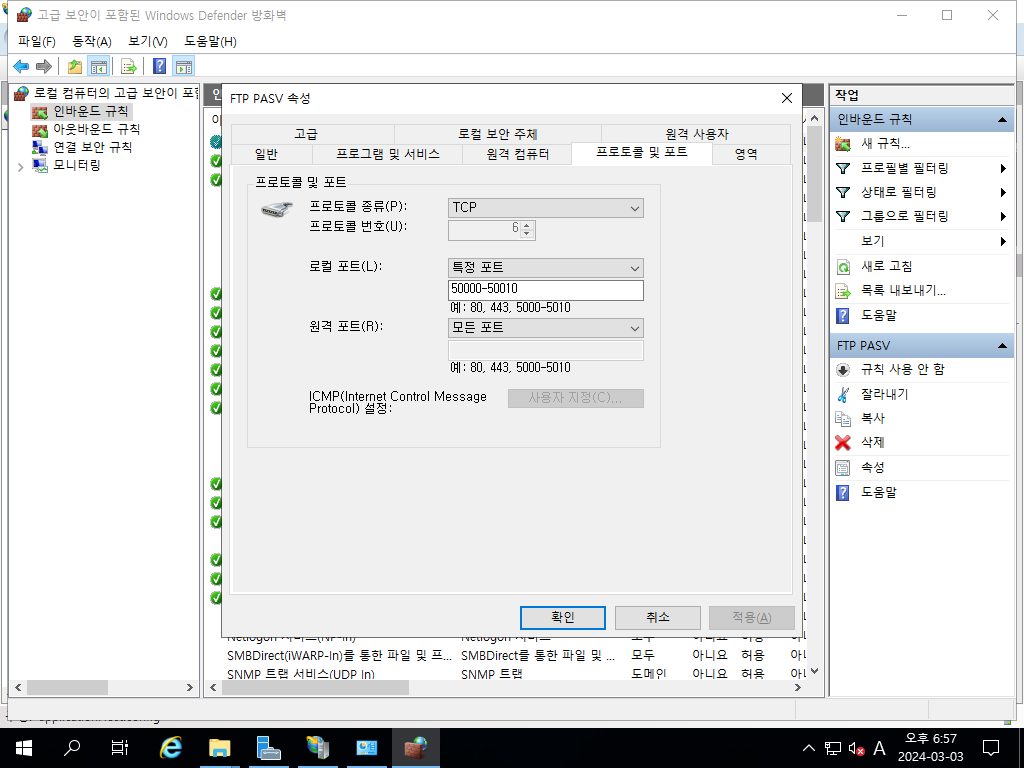
Task: Collapse the 인바운드 규칙 actions section
Action: (x=1002, y=120)
